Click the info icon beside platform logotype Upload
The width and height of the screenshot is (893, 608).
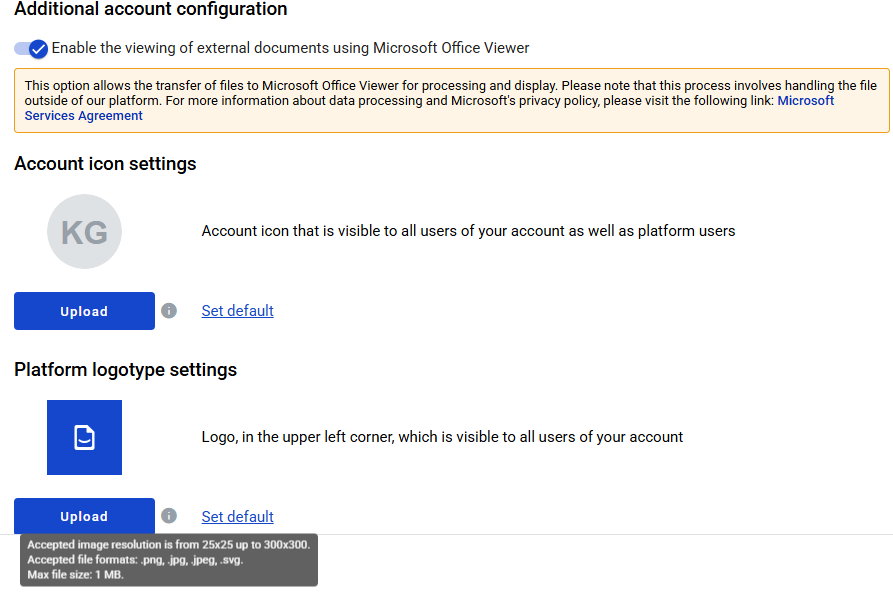pos(169,516)
